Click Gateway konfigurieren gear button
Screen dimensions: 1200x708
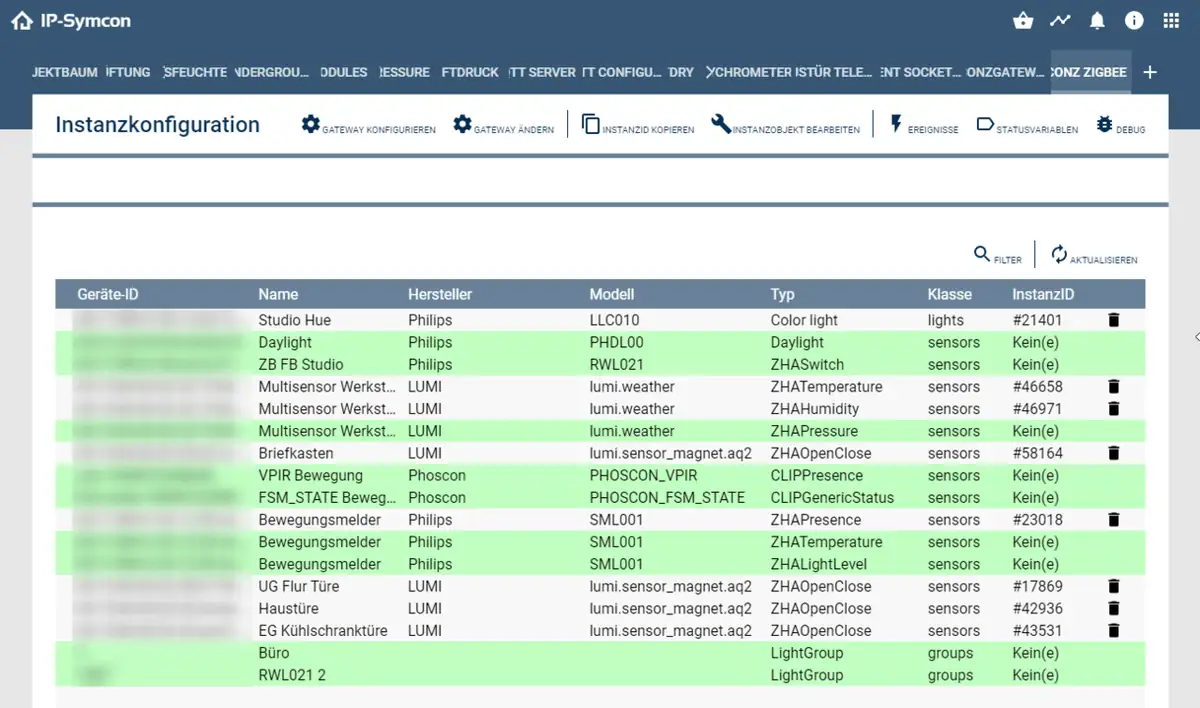coord(369,126)
